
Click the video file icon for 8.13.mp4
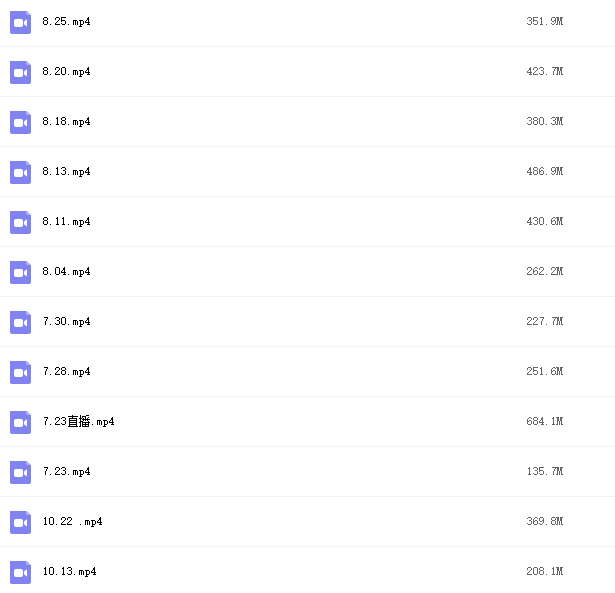pyautogui.click(x=20, y=172)
